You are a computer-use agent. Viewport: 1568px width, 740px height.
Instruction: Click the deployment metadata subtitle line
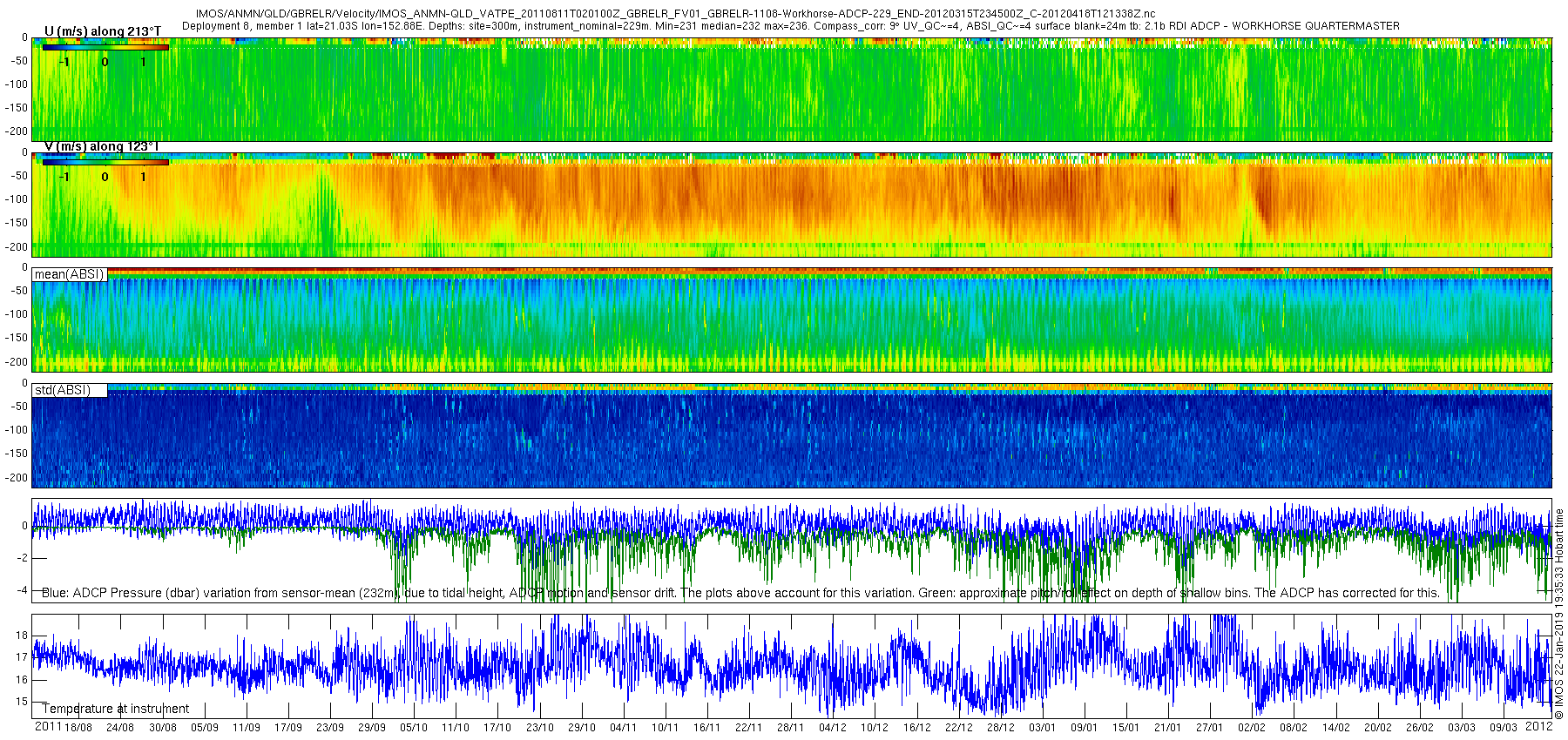pyautogui.click(x=791, y=26)
